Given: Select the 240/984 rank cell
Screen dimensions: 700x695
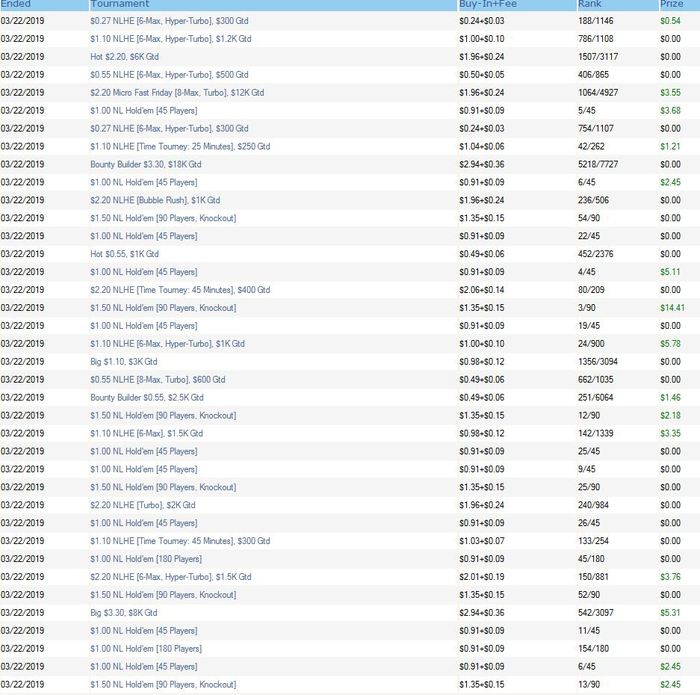Looking at the screenshot, I should [593, 505].
